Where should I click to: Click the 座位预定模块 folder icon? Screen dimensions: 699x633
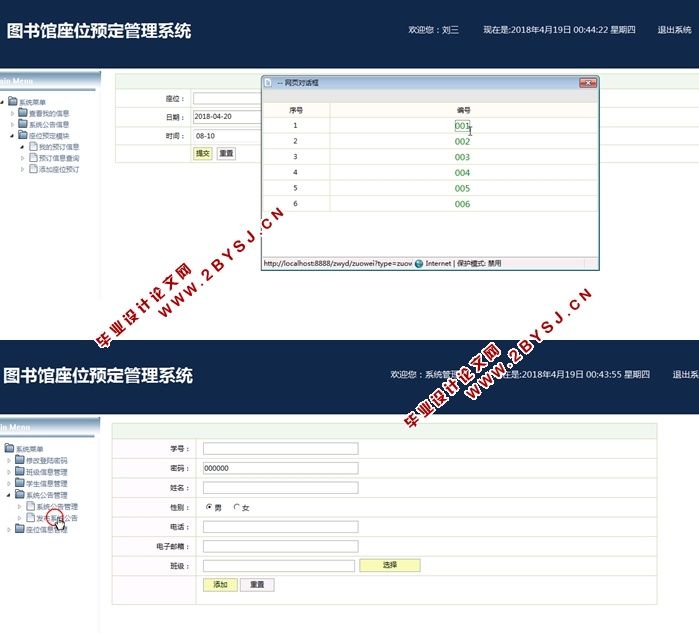tap(23, 135)
